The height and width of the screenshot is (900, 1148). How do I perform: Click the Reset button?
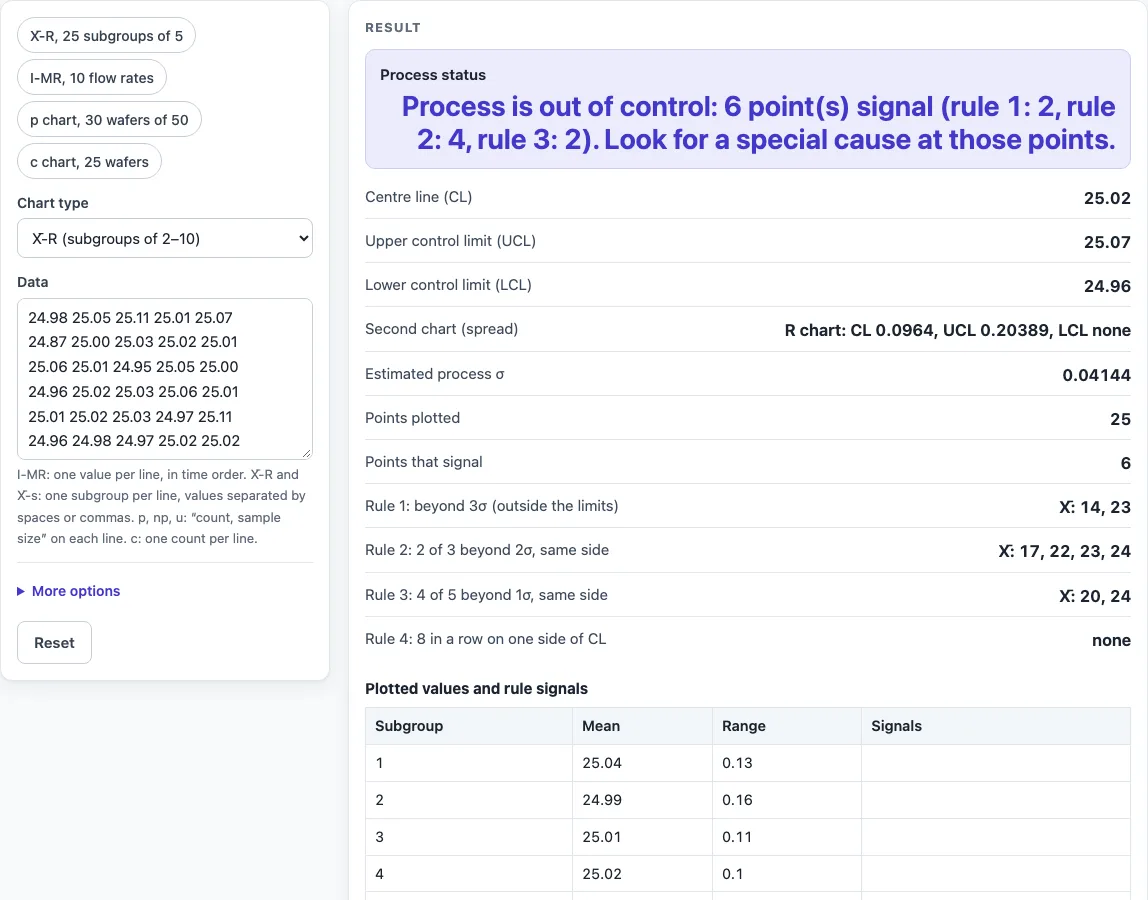pyautogui.click(x=54, y=642)
